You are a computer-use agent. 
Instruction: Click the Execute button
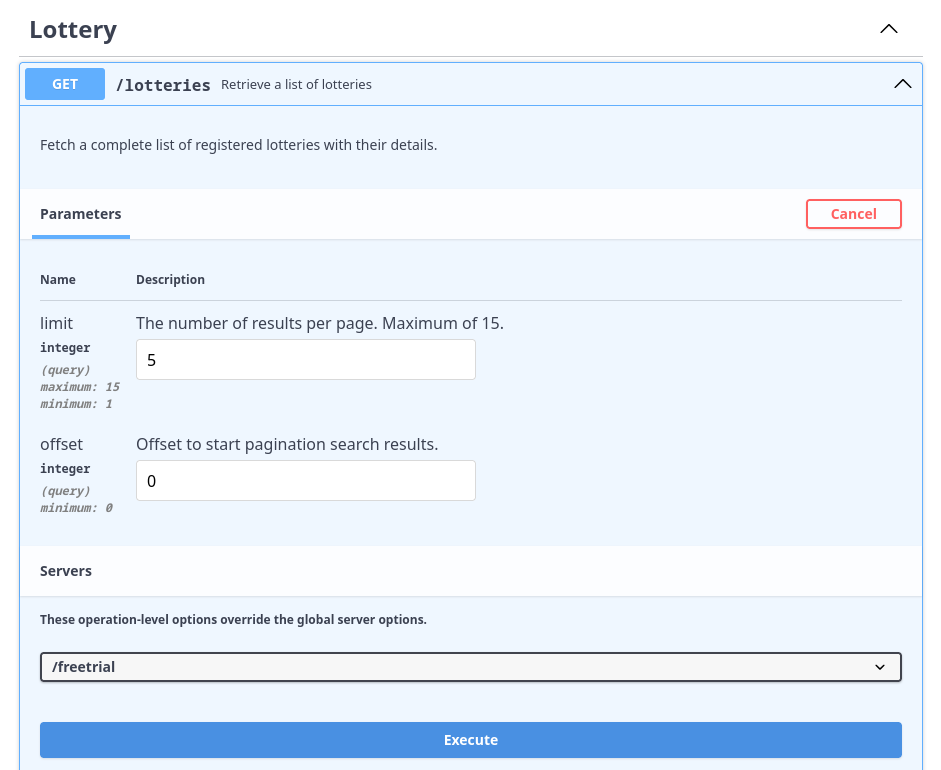(x=470, y=740)
